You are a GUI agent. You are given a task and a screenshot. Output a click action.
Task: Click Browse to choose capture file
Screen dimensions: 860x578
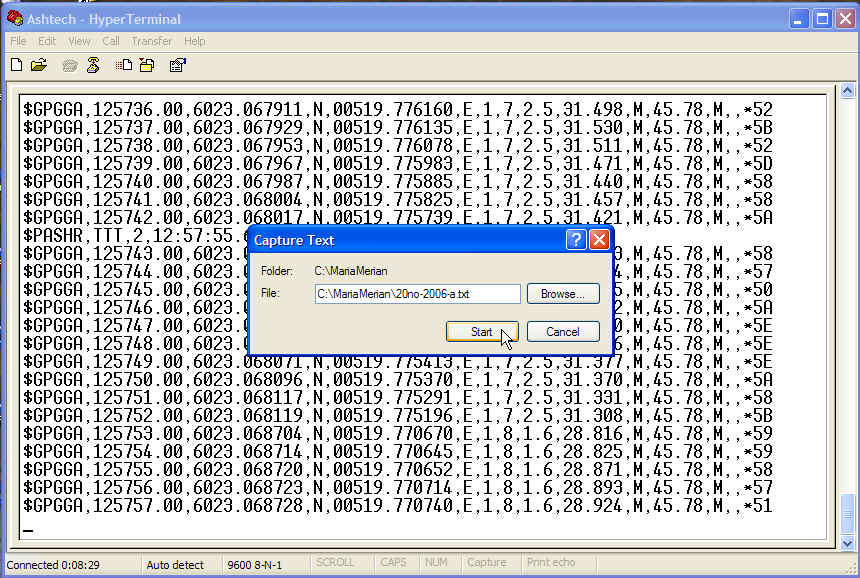(563, 294)
